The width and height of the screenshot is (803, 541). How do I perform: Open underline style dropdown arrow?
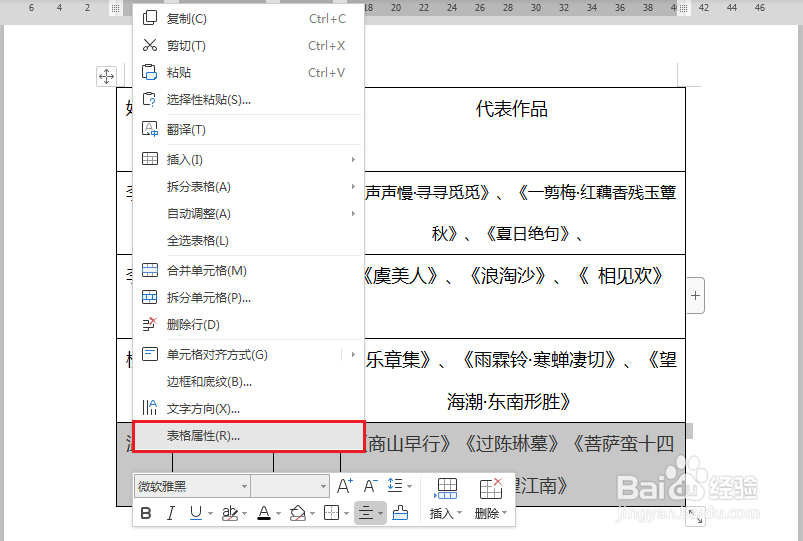point(210,513)
